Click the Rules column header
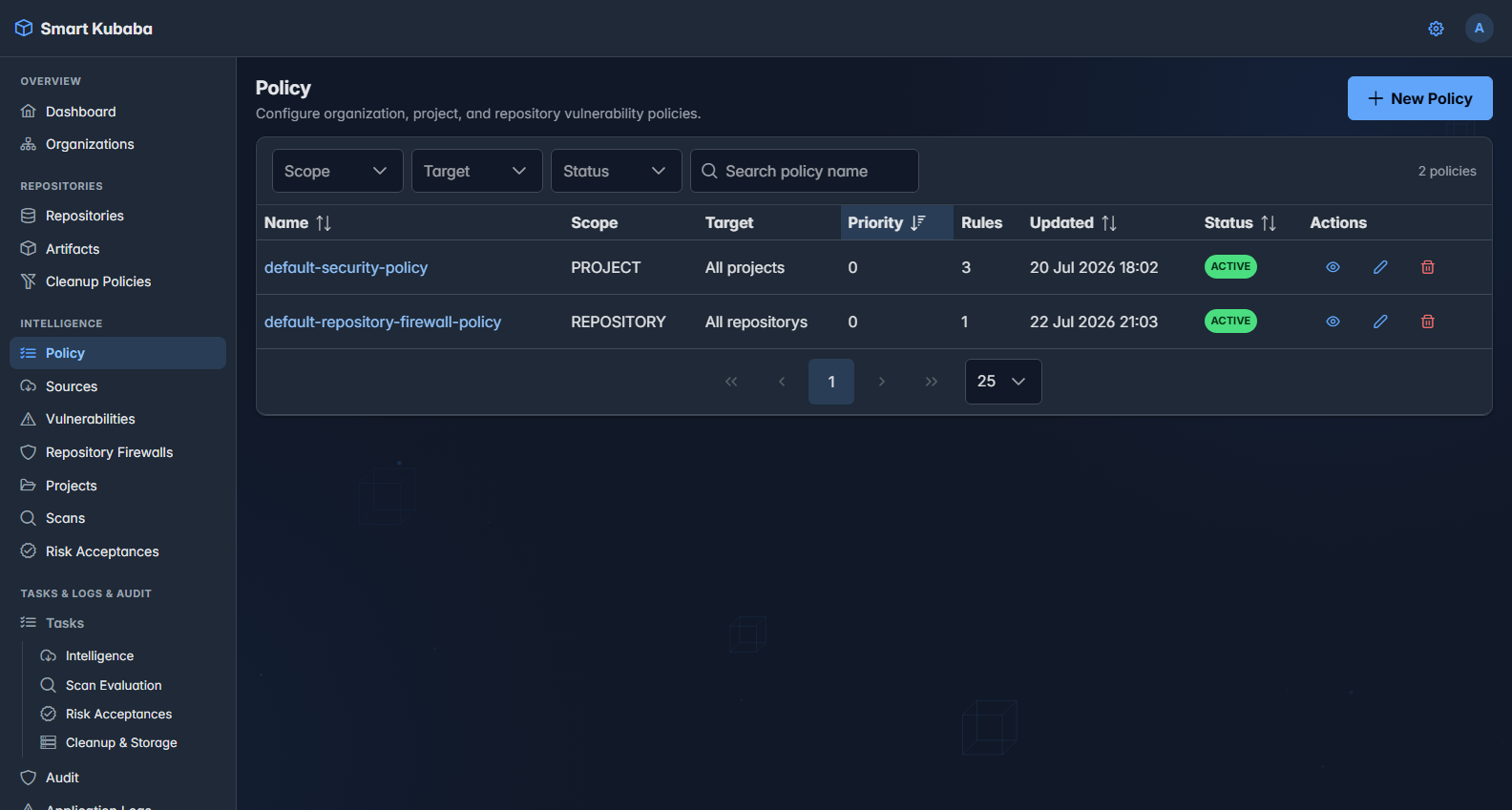This screenshot has height=810, width=1512. pos(981,222)
